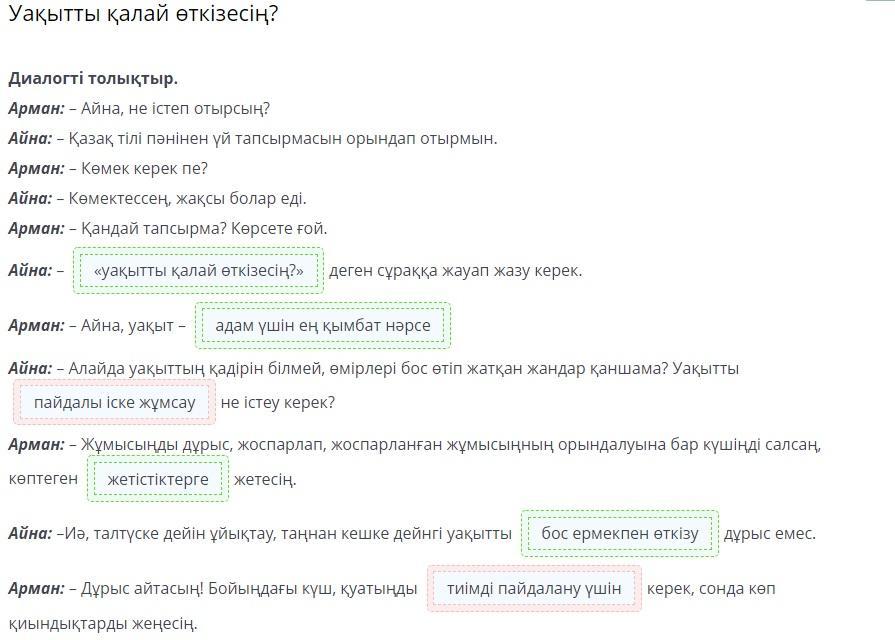
Task: Click the text "не істеу керек?"
Action: [278, 402]
